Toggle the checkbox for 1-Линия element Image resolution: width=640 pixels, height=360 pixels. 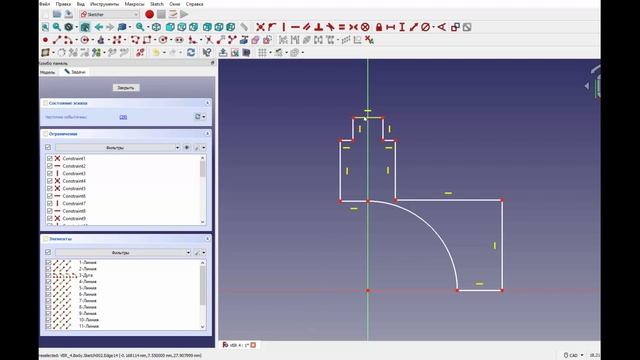[x=49, y=263]
